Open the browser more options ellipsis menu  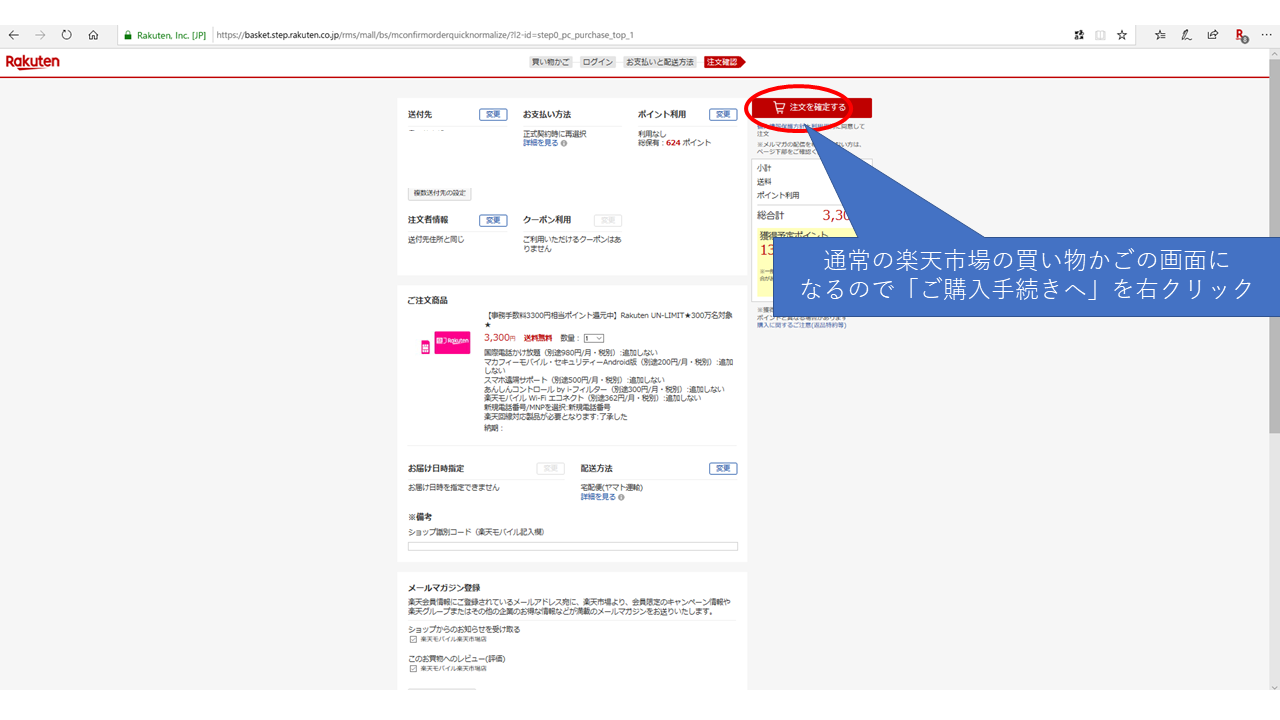coord(1266,35)
